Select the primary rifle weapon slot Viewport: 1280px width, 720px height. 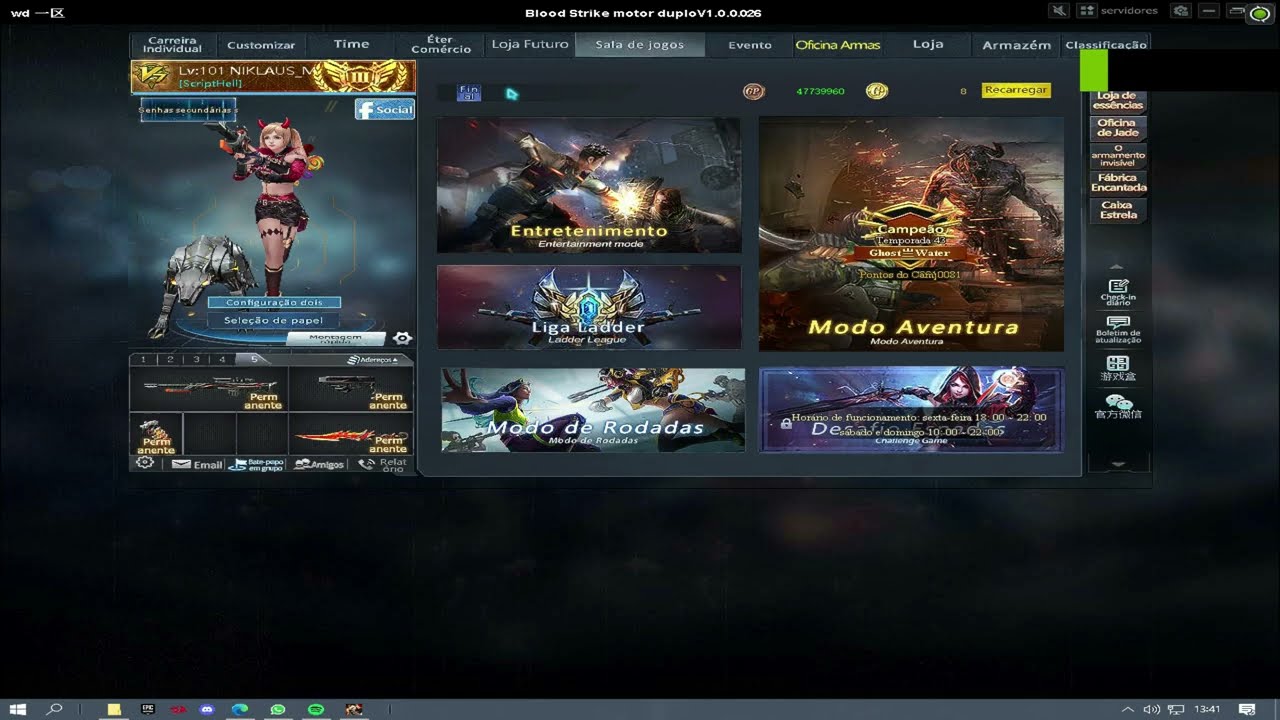pos(209,389)
